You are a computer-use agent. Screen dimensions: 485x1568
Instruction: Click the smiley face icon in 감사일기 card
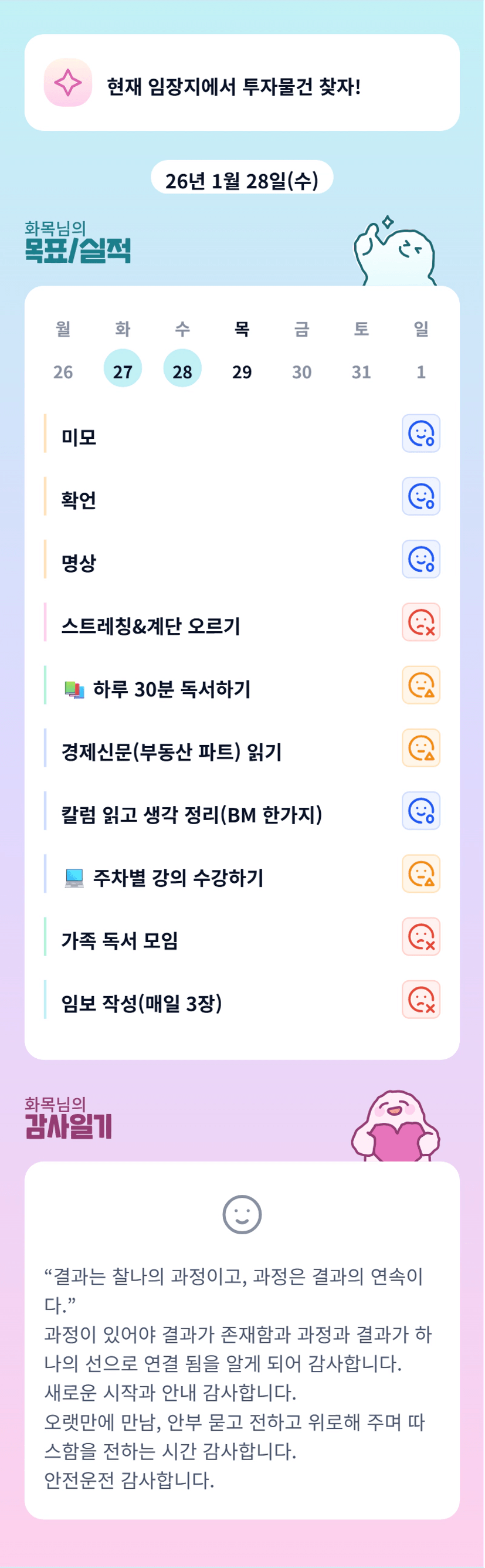pyautogui.click(x=242, y=1214)
